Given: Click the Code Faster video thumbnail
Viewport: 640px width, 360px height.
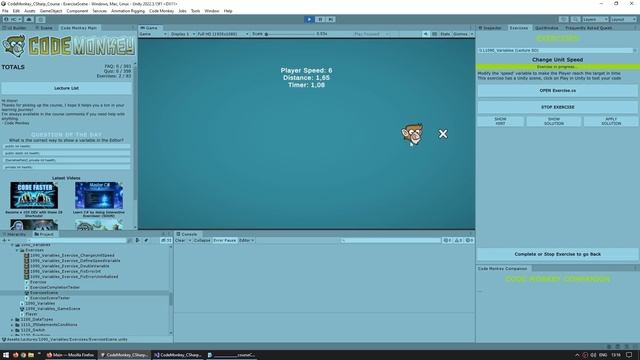Looking at the screenshot, I should [x=34, y=195].
